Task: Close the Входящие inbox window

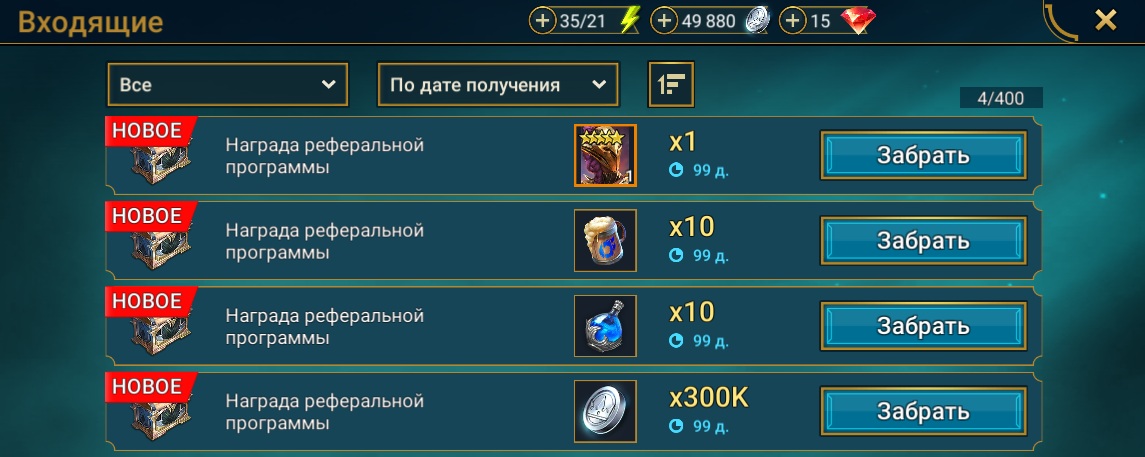Action: (1106, 20)
